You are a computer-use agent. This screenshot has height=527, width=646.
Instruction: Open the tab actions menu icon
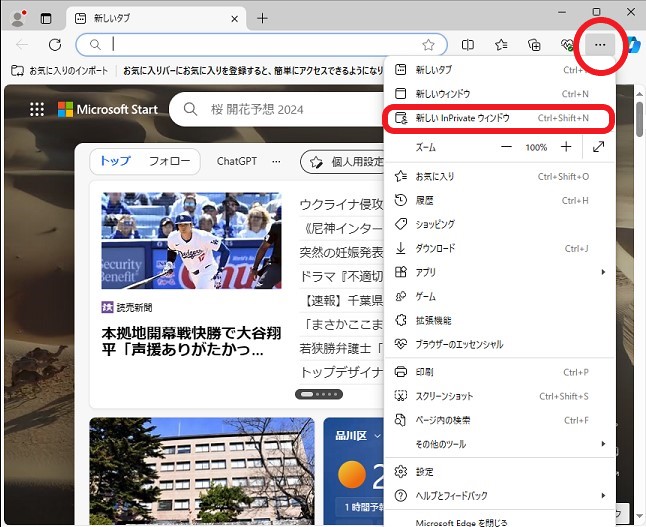(x=46, y=19)
